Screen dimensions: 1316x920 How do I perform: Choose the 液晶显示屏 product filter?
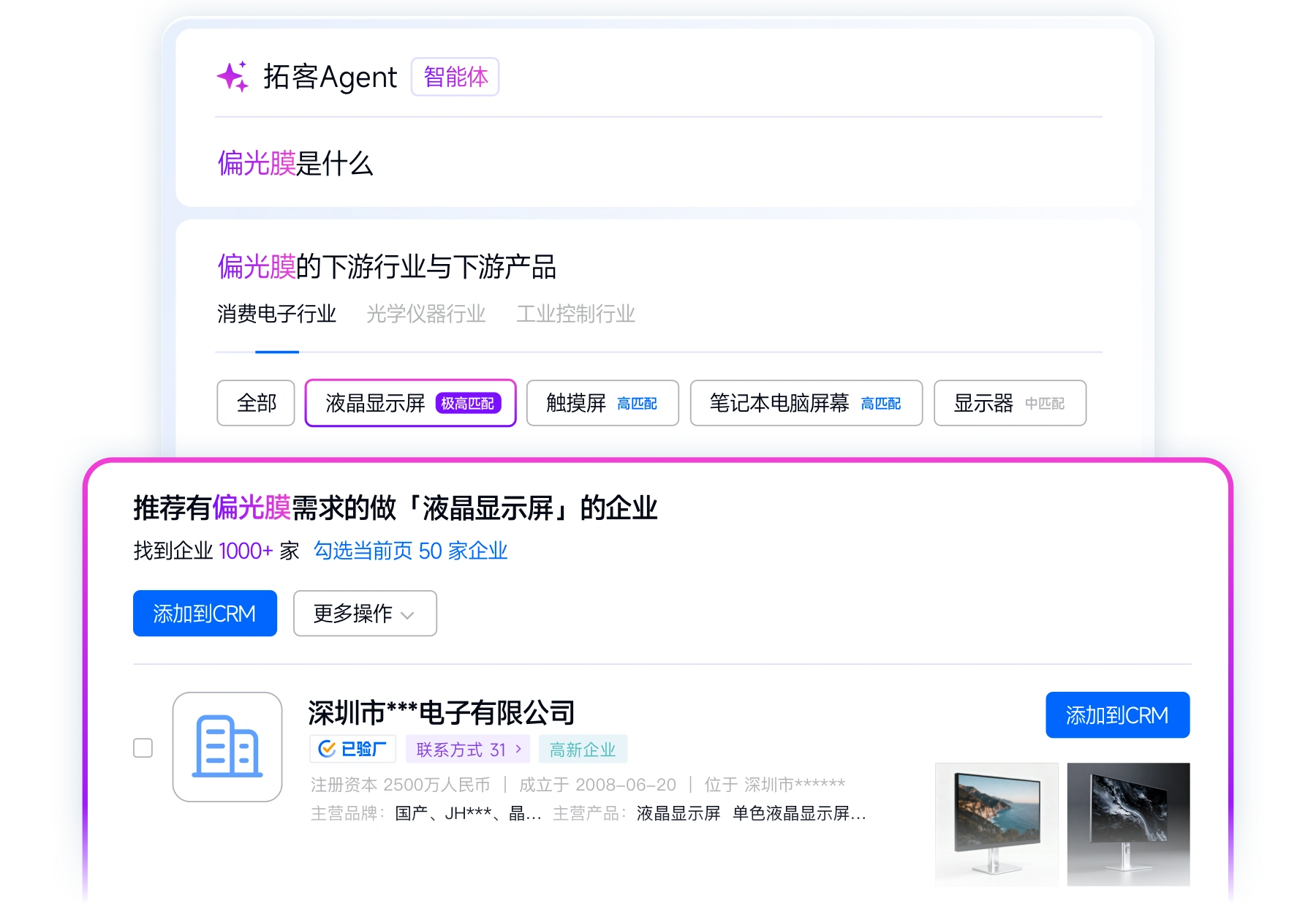(410, 403)
